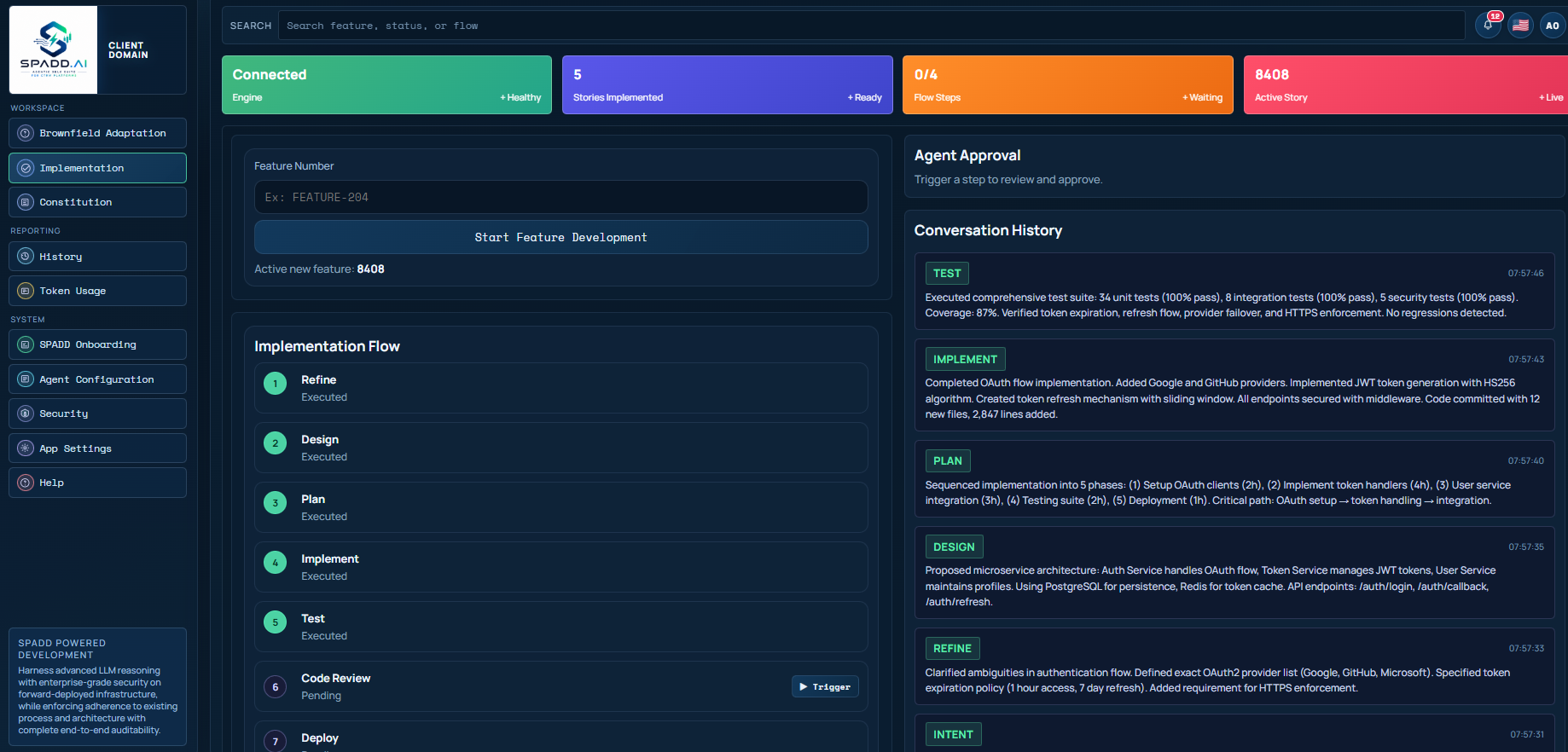Click the Agent Configuration icon
This screenshot has width=1568, height=752.
pyautogui.click(x=26, y=379)
